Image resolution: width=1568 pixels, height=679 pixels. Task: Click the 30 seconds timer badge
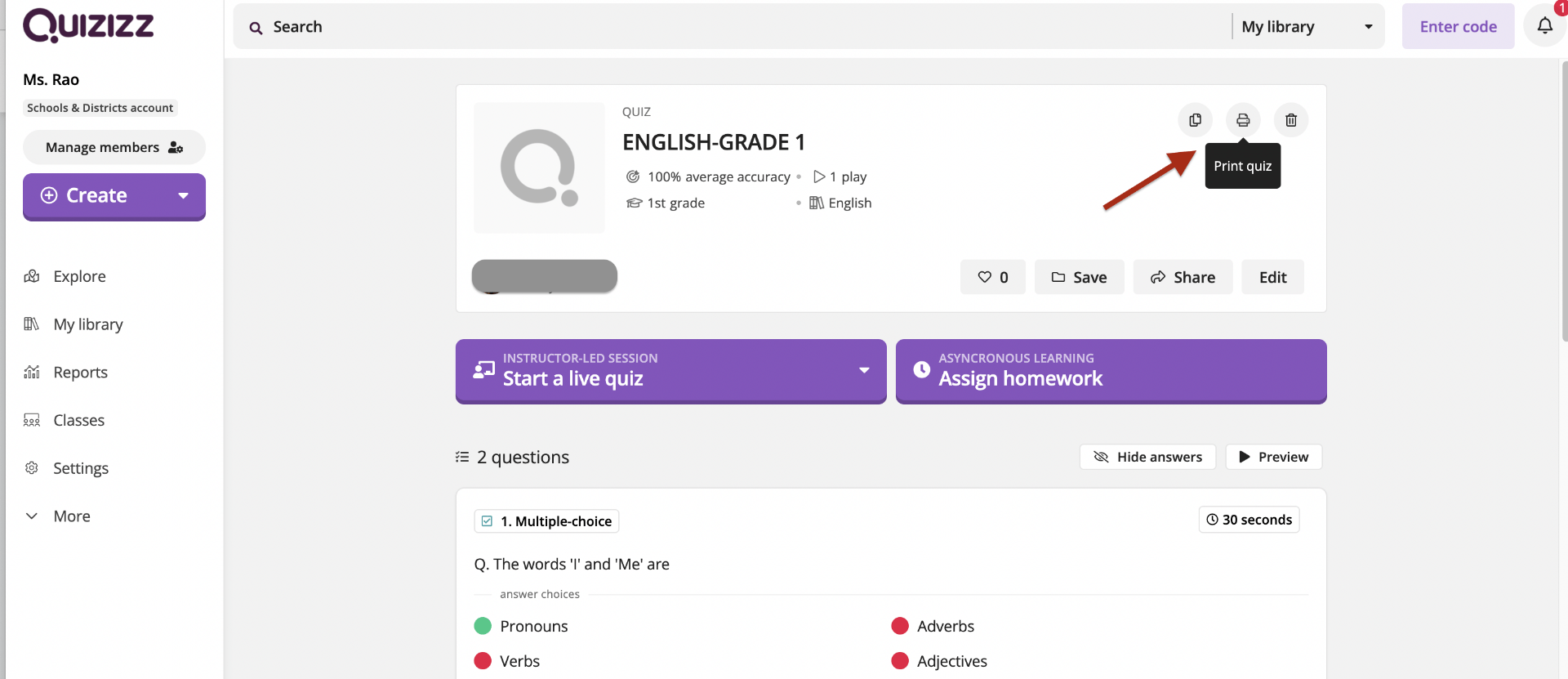pos(1249,520)
